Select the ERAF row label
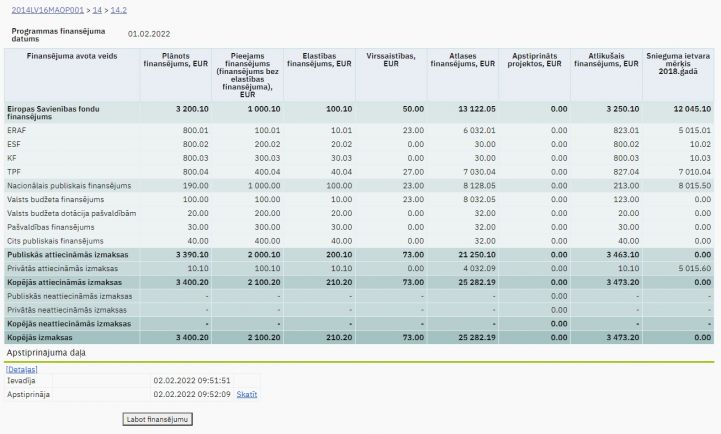 17,130
